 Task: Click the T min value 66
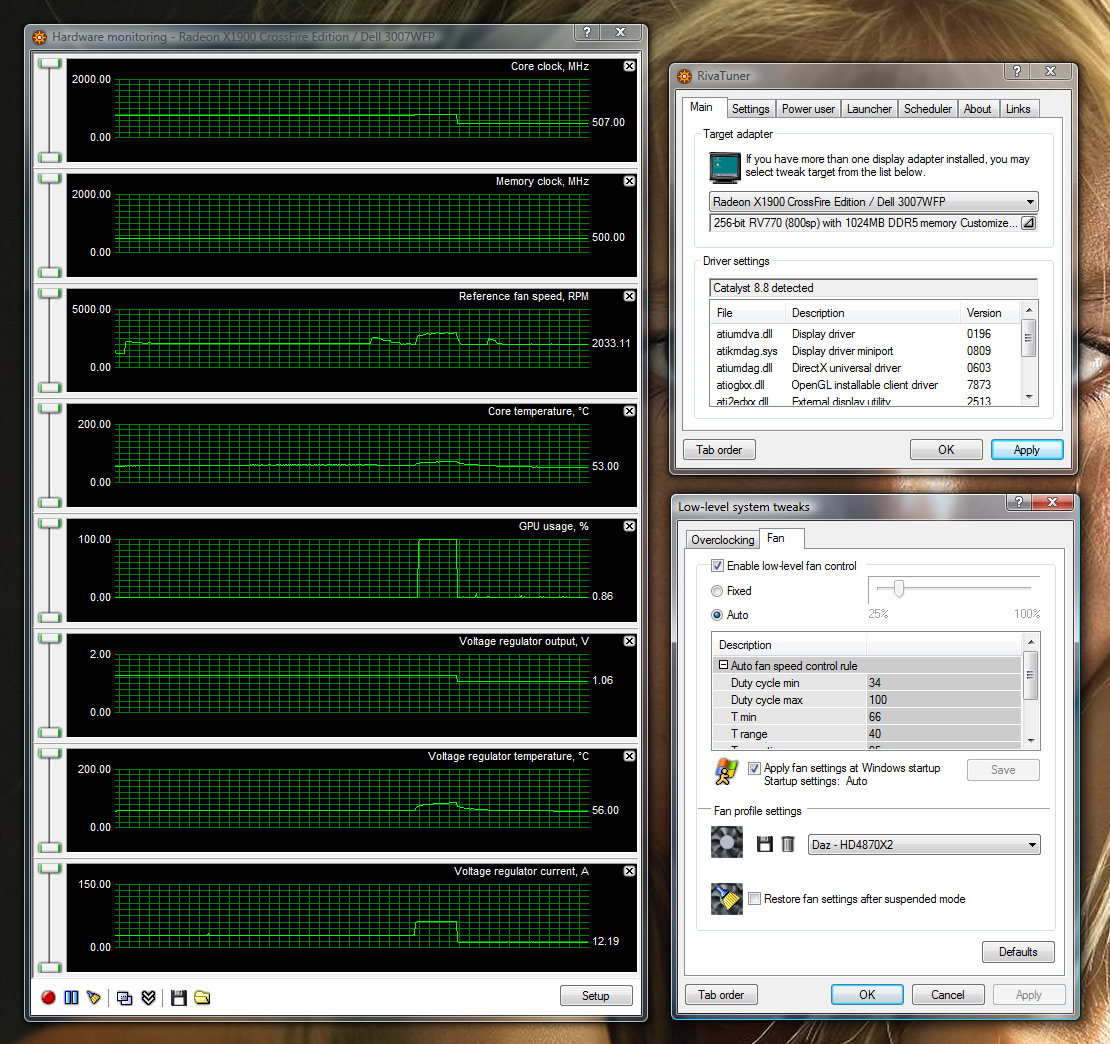tap(944, 717)
